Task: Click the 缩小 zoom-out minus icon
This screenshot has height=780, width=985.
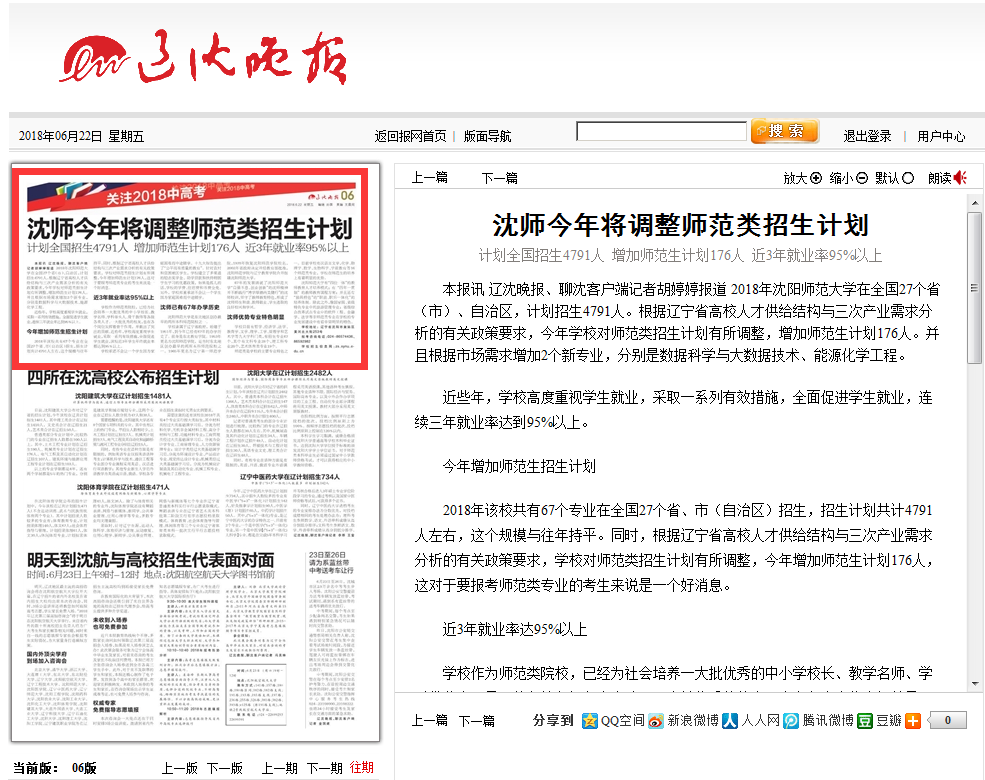Action: tap(861, 178)
